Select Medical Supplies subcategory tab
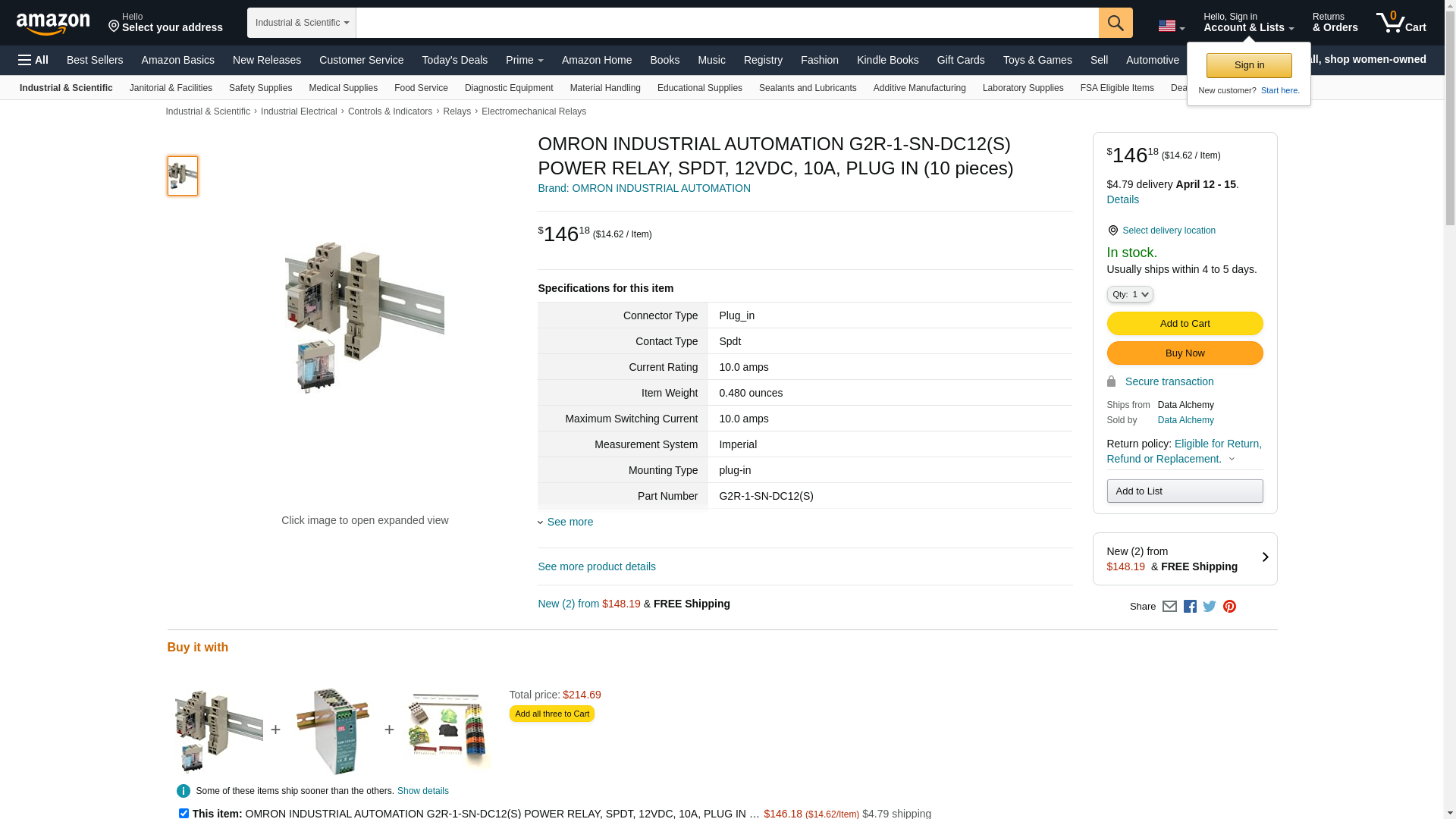 coord(343,88)
